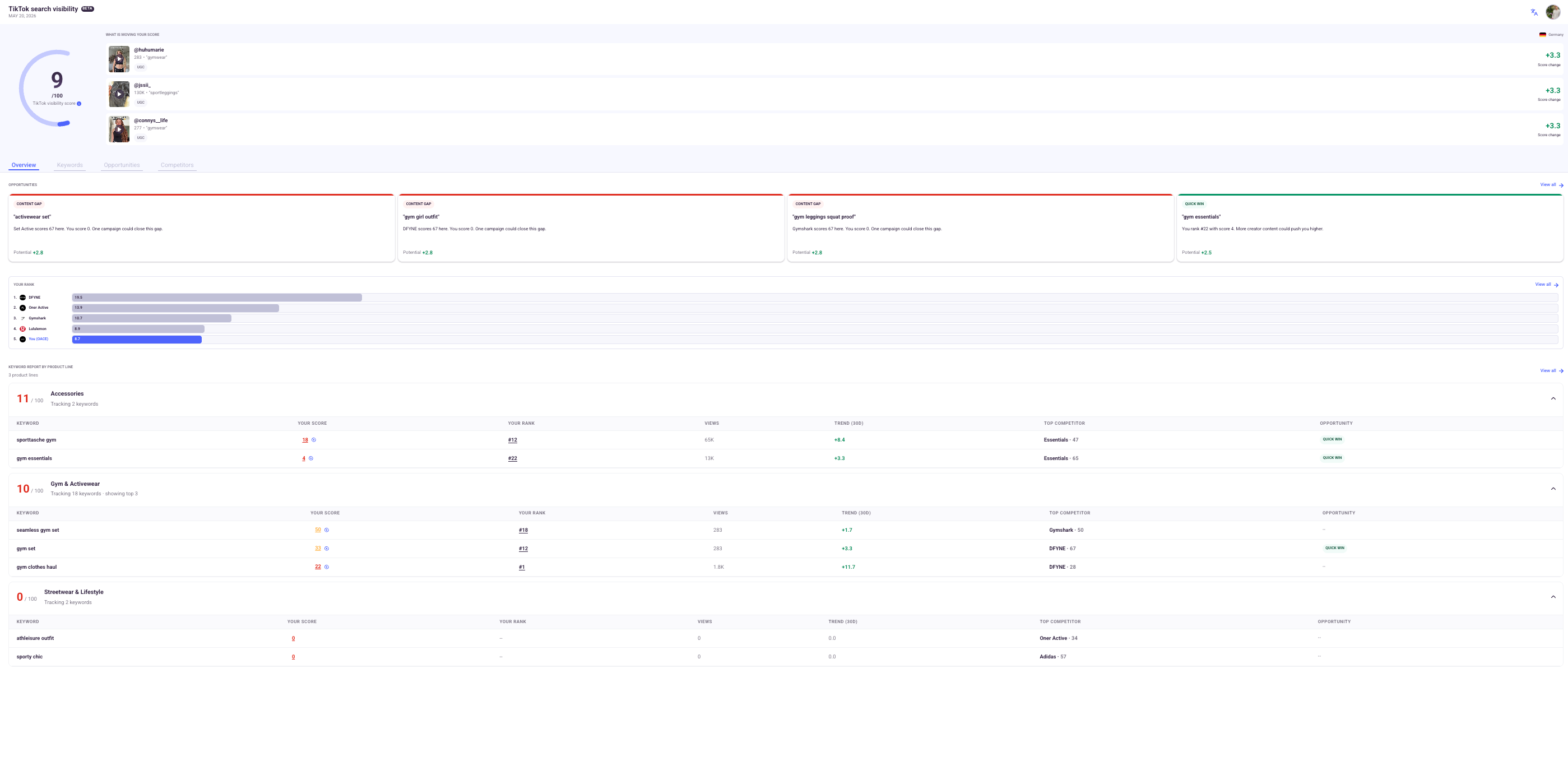Switch to the Keywords tab

[70, 165]
